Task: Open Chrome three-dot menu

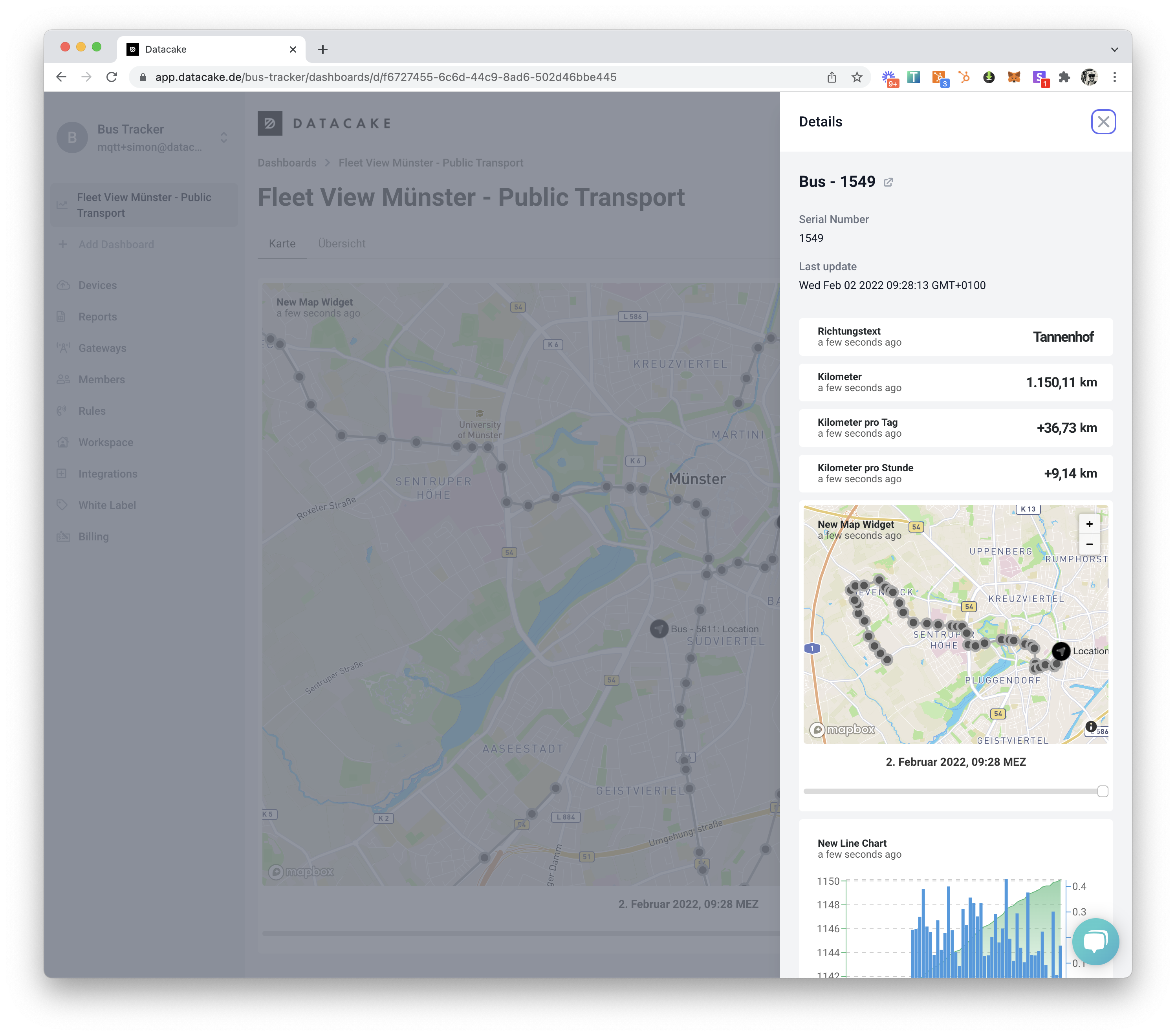Action: coord(1114,77)
